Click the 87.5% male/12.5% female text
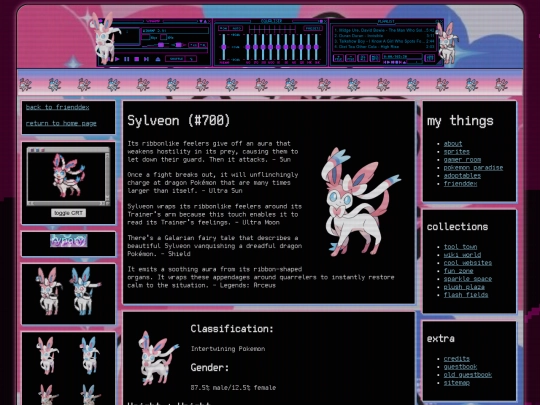 click(x=233, y=387)
